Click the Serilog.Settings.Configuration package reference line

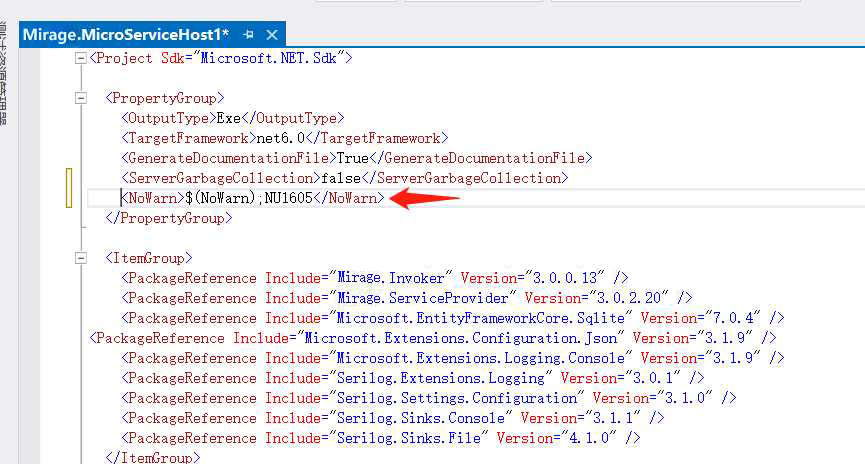click(429, 398)
